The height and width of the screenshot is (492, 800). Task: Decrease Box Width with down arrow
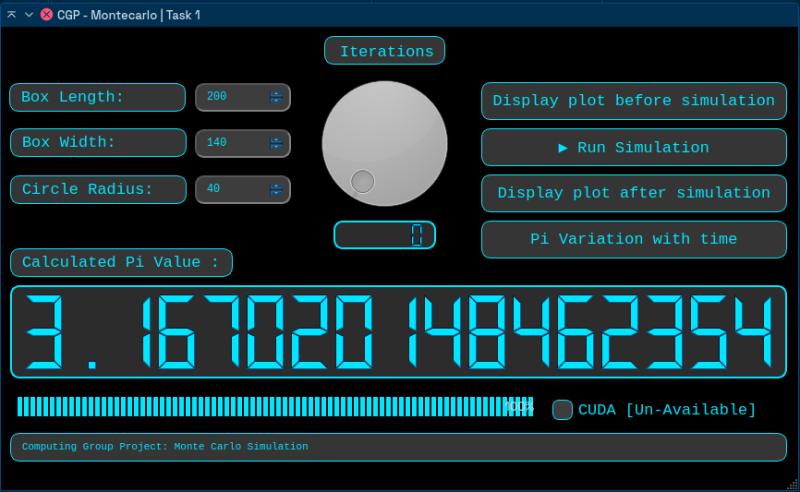[276, 146]
